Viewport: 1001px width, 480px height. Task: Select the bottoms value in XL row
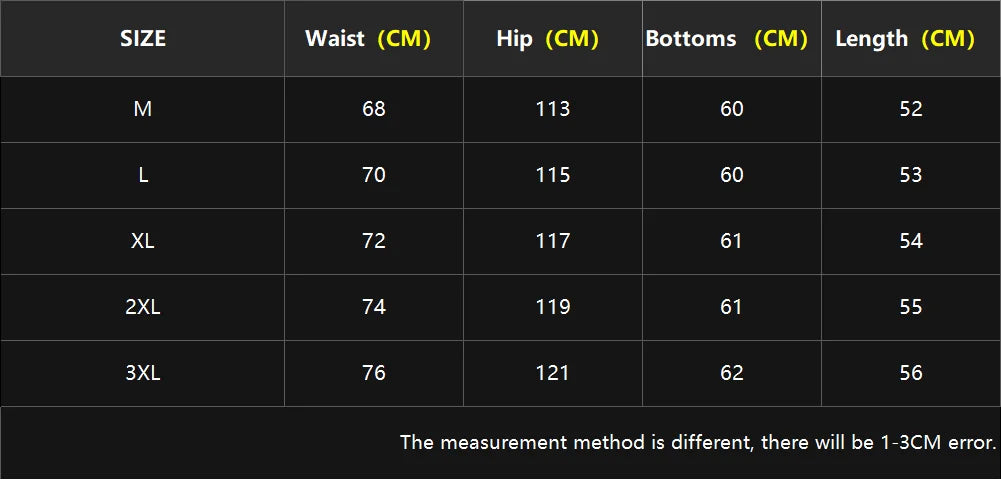click(x=732, y=241)
